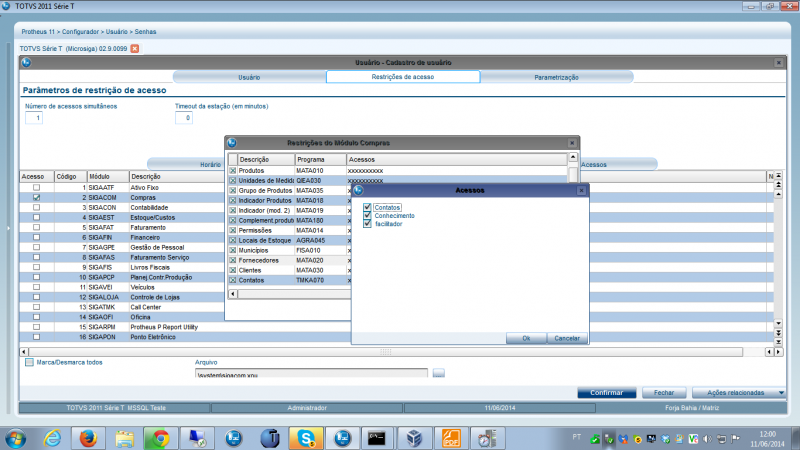Screen dimensions: 800x450
Task: Click the Produtos row marker icon
Action: tap(233, 171)
